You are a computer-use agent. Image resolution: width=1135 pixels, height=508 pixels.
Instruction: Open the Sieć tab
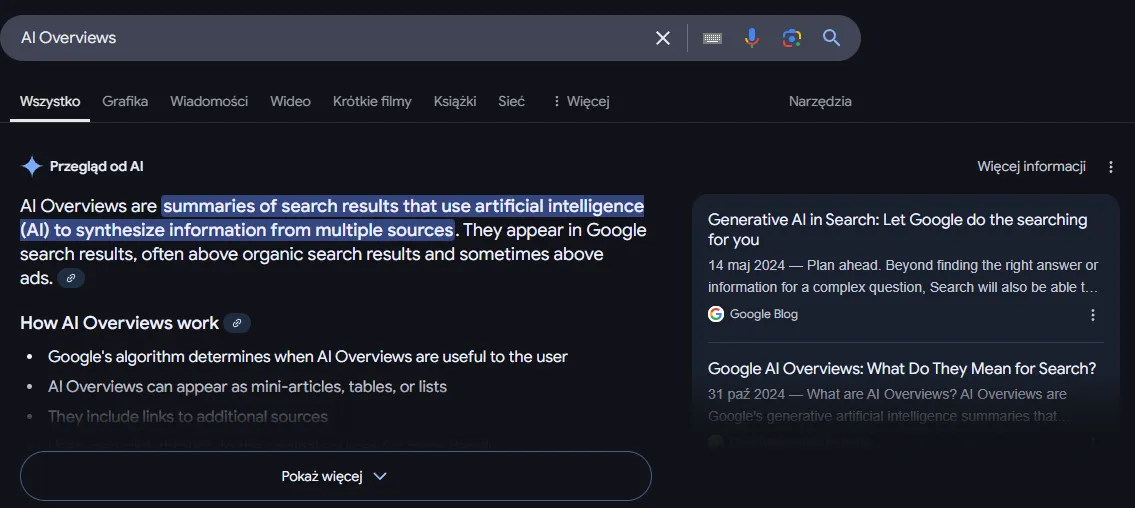pos(511,101)
